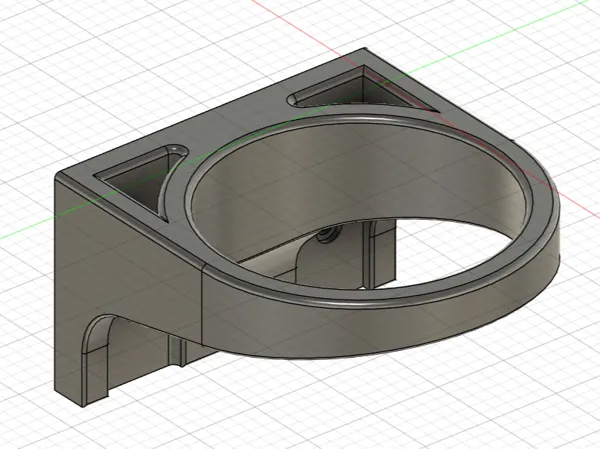Select the small screw hole on the back plate
The width and height of the screenshot is (600, 449).
click(x=328, y=236)
